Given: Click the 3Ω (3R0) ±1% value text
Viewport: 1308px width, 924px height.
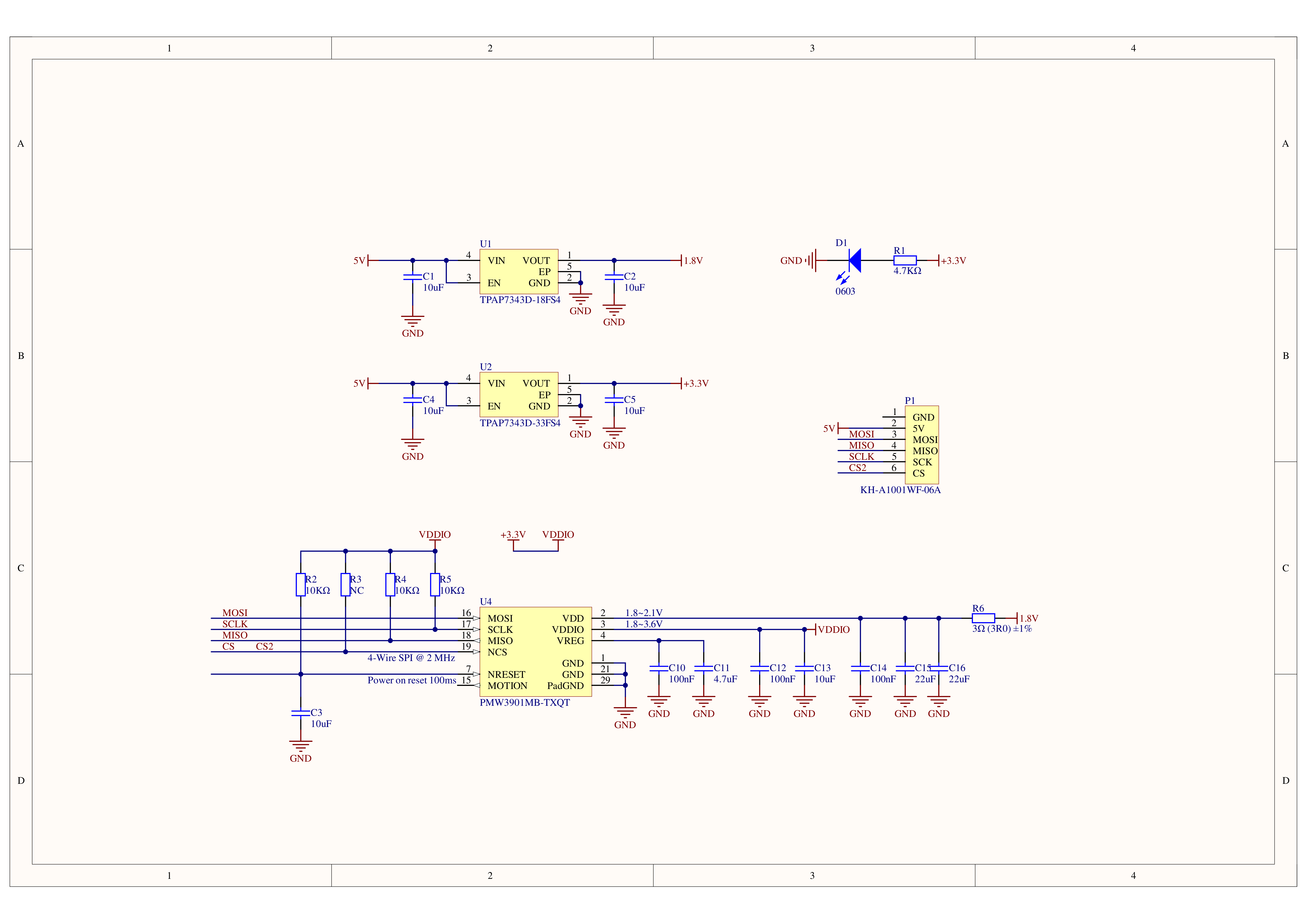Looking at the screenshot, I should pos(1002,629).
